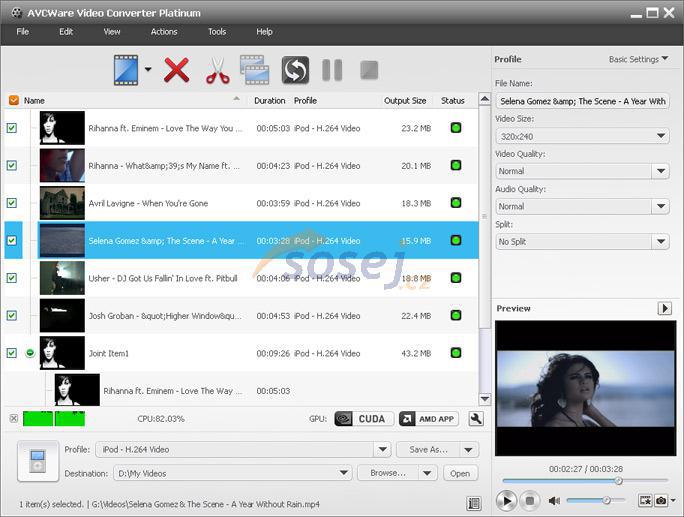This screenshot has width=684, height=517.
Task: Click the status indicator for Avril Lavigne row
Action: [x=456, y=203]
